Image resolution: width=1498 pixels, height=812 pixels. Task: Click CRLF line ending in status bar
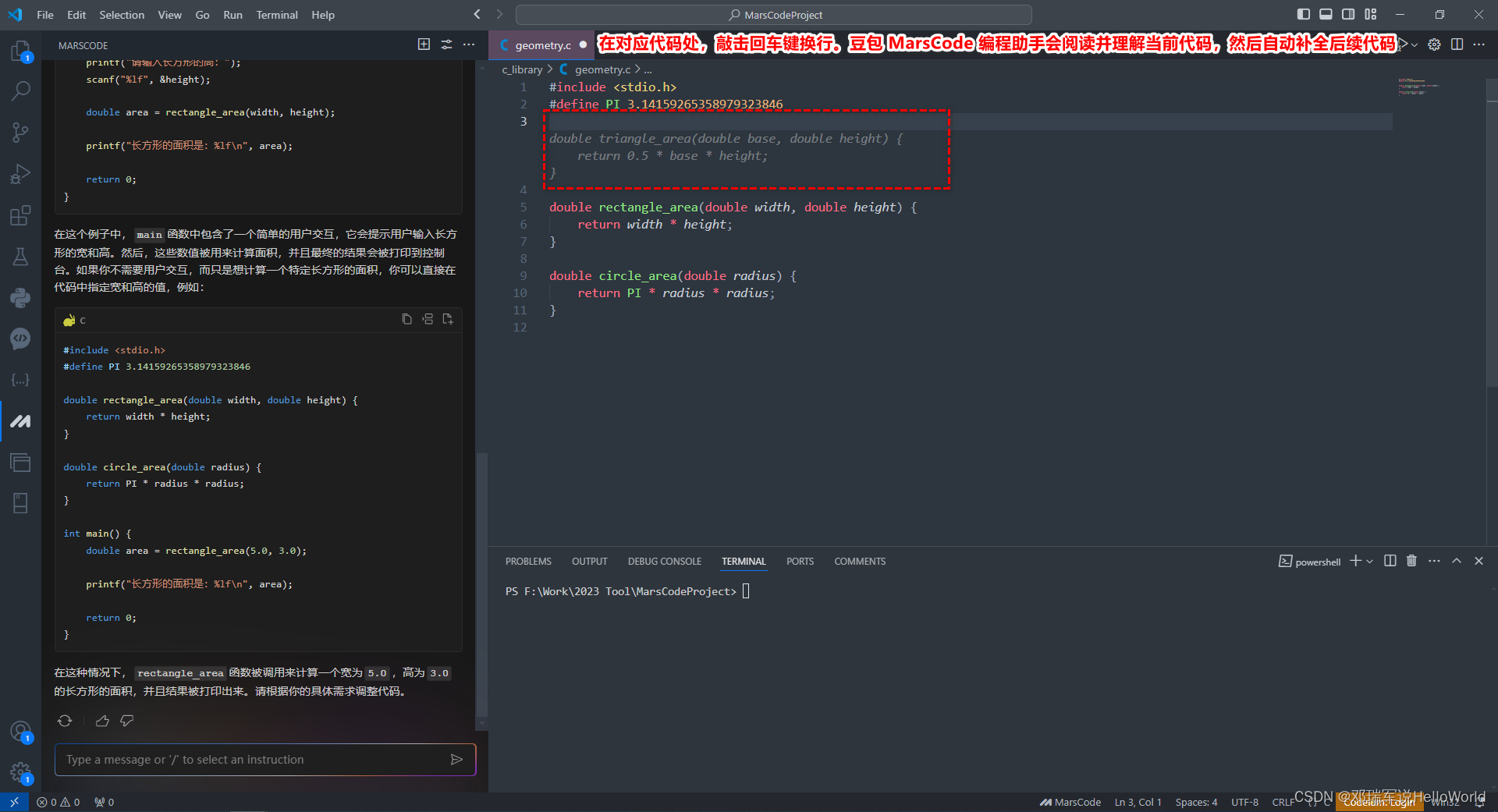(1282, 802)
